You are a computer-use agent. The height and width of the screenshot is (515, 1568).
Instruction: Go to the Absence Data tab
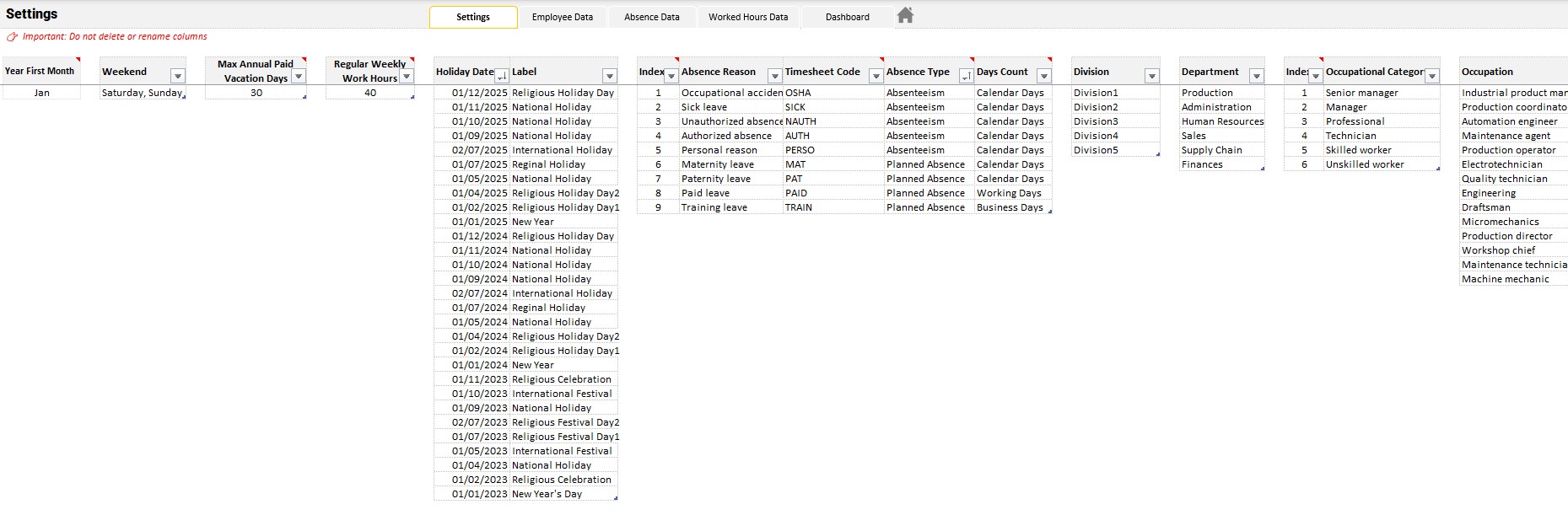coord(651,17)
